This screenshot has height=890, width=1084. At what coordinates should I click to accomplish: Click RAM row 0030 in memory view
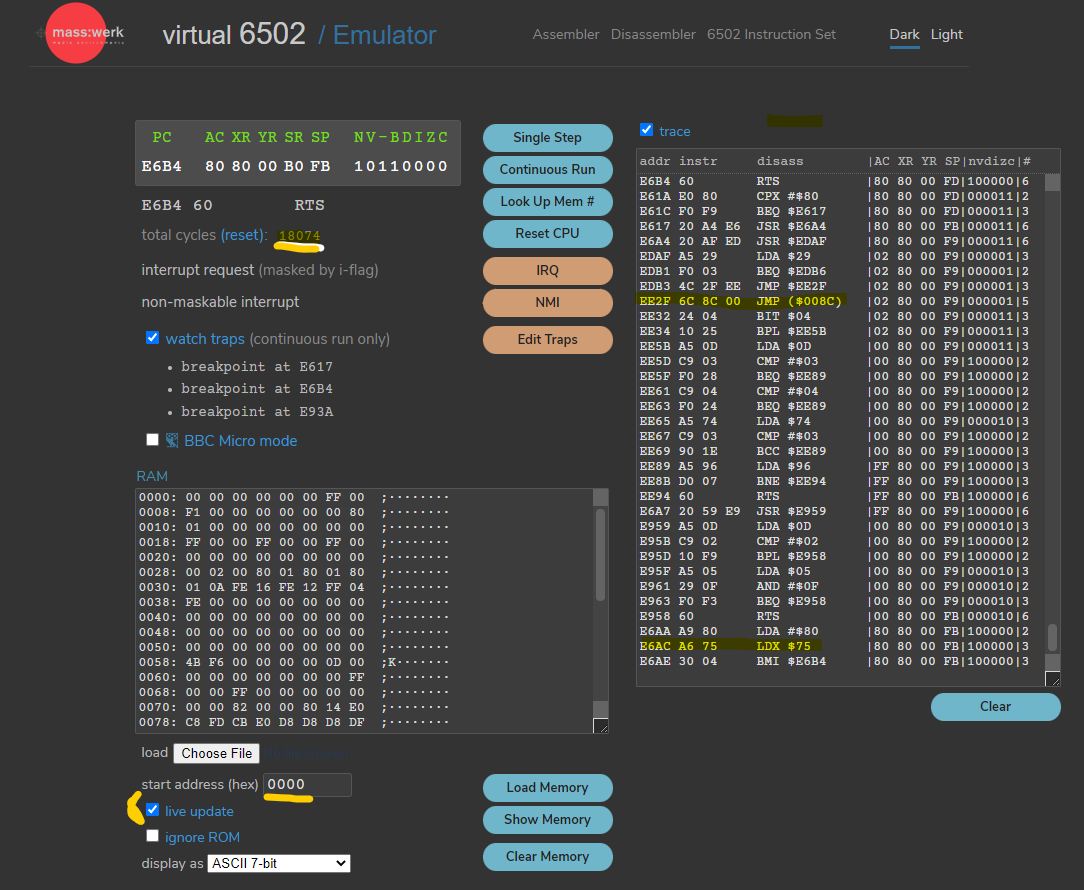(294, 587)
